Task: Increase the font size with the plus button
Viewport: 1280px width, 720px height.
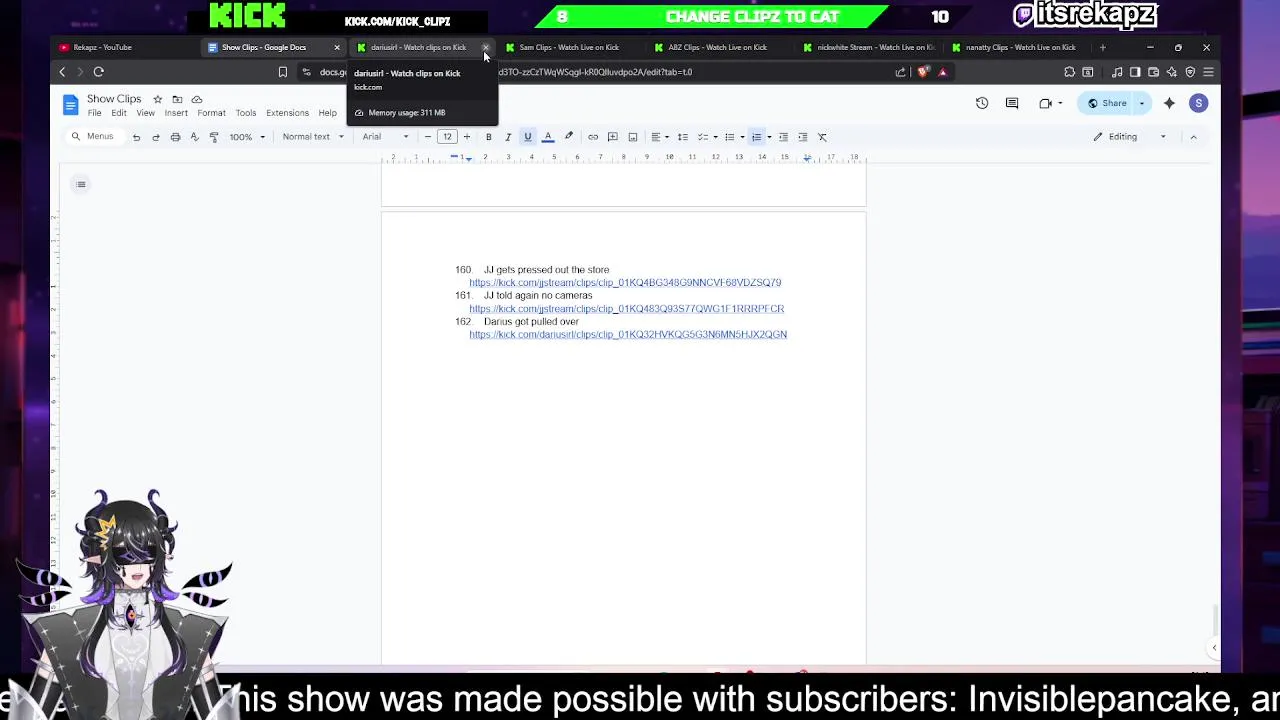Action: tap(467, 137)
